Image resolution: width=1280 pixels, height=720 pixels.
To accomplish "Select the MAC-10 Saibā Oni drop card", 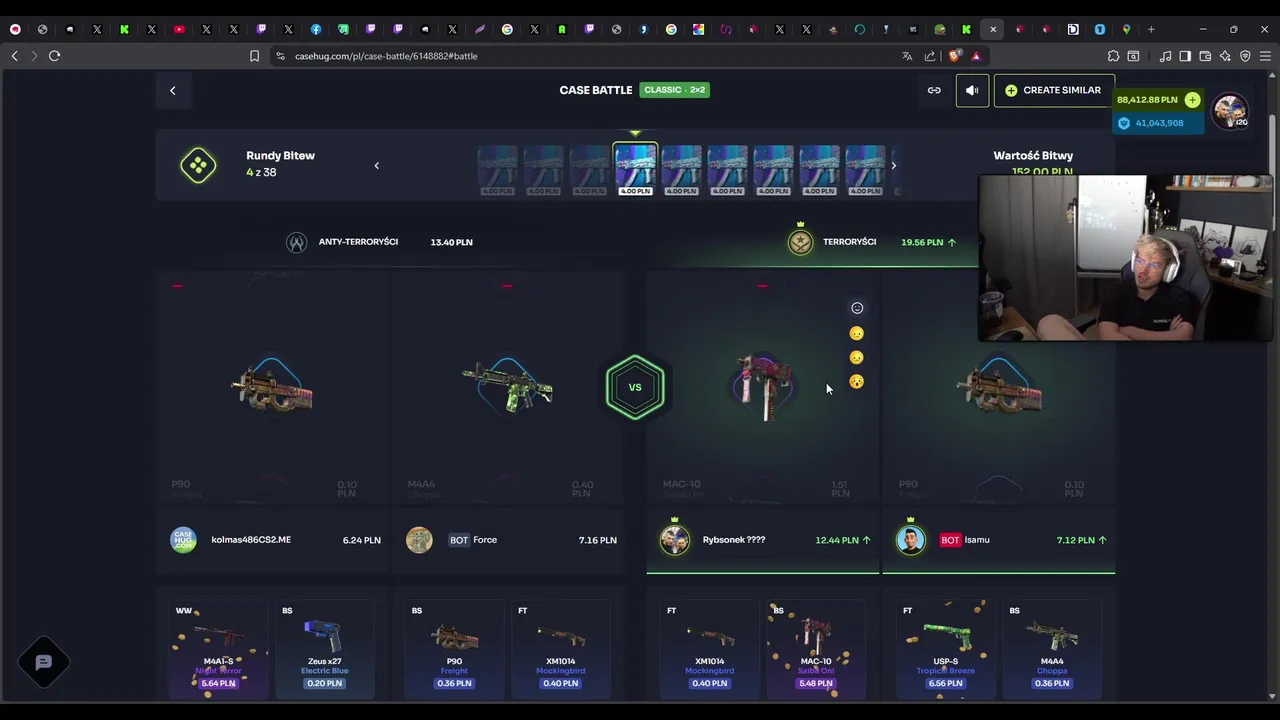I will 816,647.
